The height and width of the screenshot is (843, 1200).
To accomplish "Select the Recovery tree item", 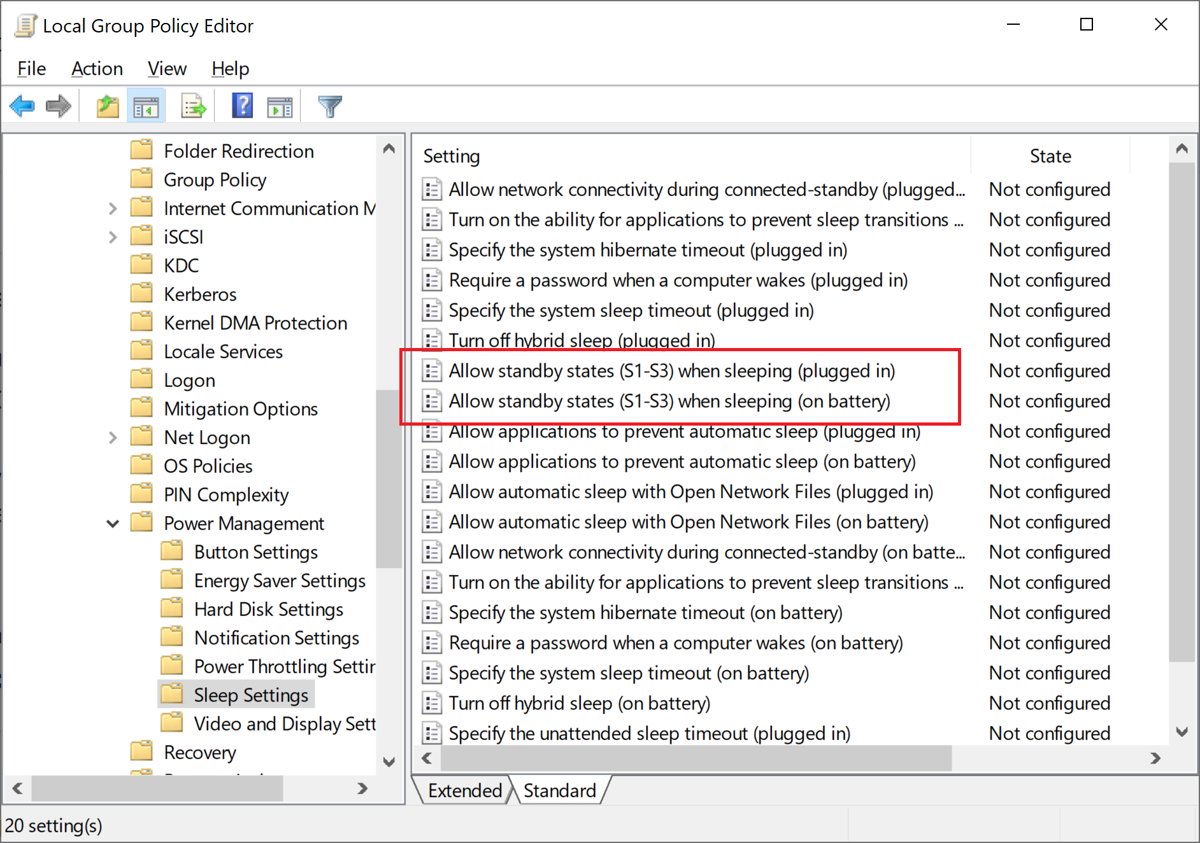I will click(200, 752).
